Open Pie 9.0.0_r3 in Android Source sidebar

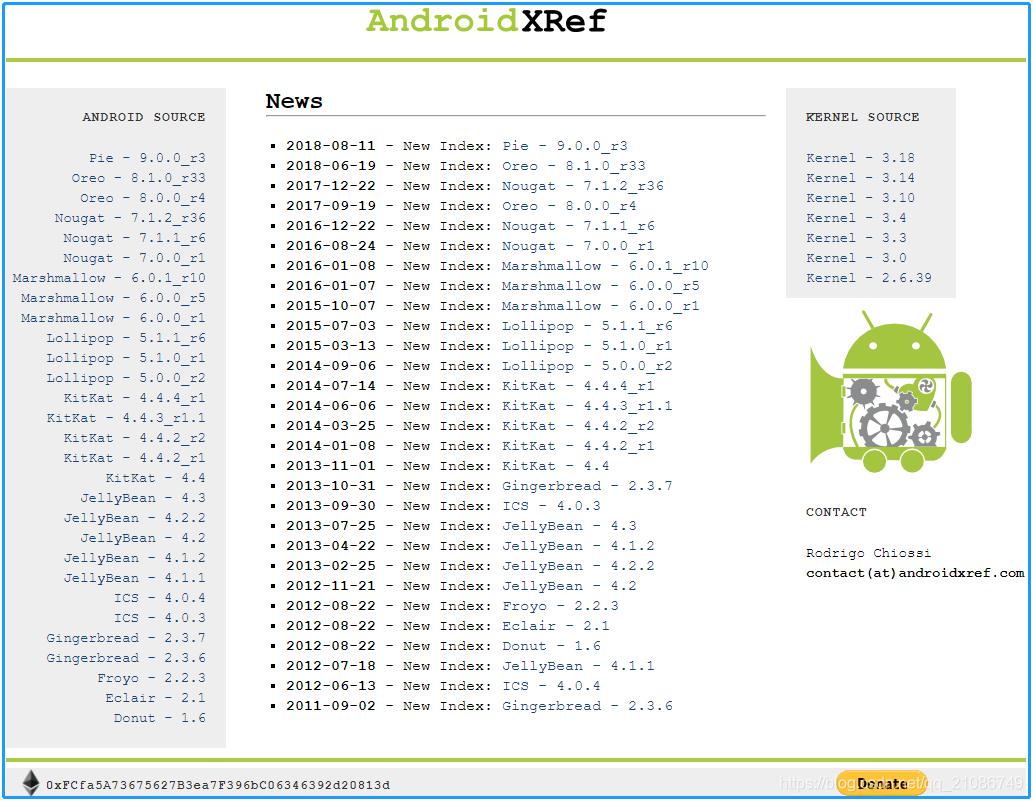tap(148, 158)
